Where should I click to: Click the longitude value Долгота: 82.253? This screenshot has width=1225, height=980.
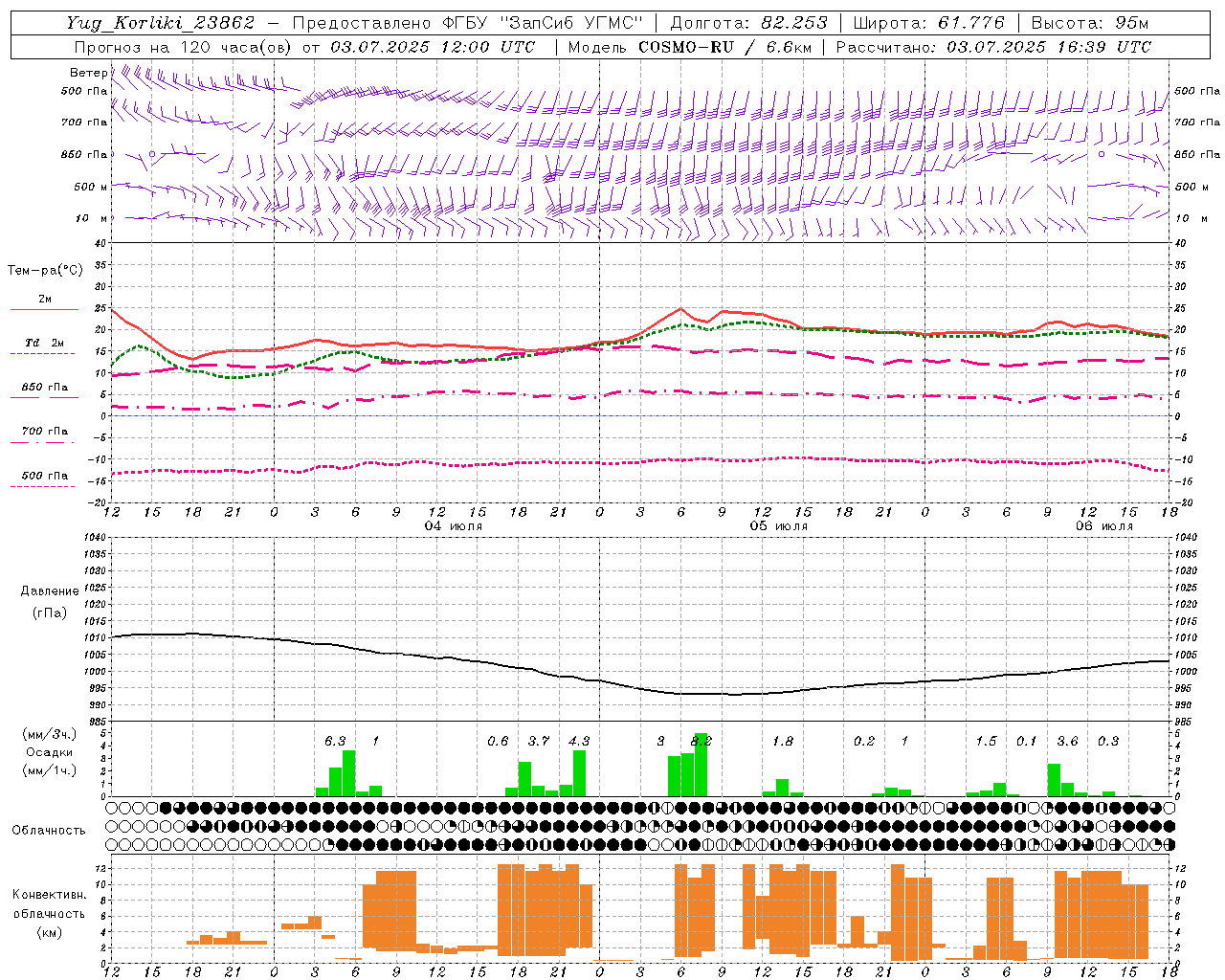pyautogui.click(x=748, y=23)
